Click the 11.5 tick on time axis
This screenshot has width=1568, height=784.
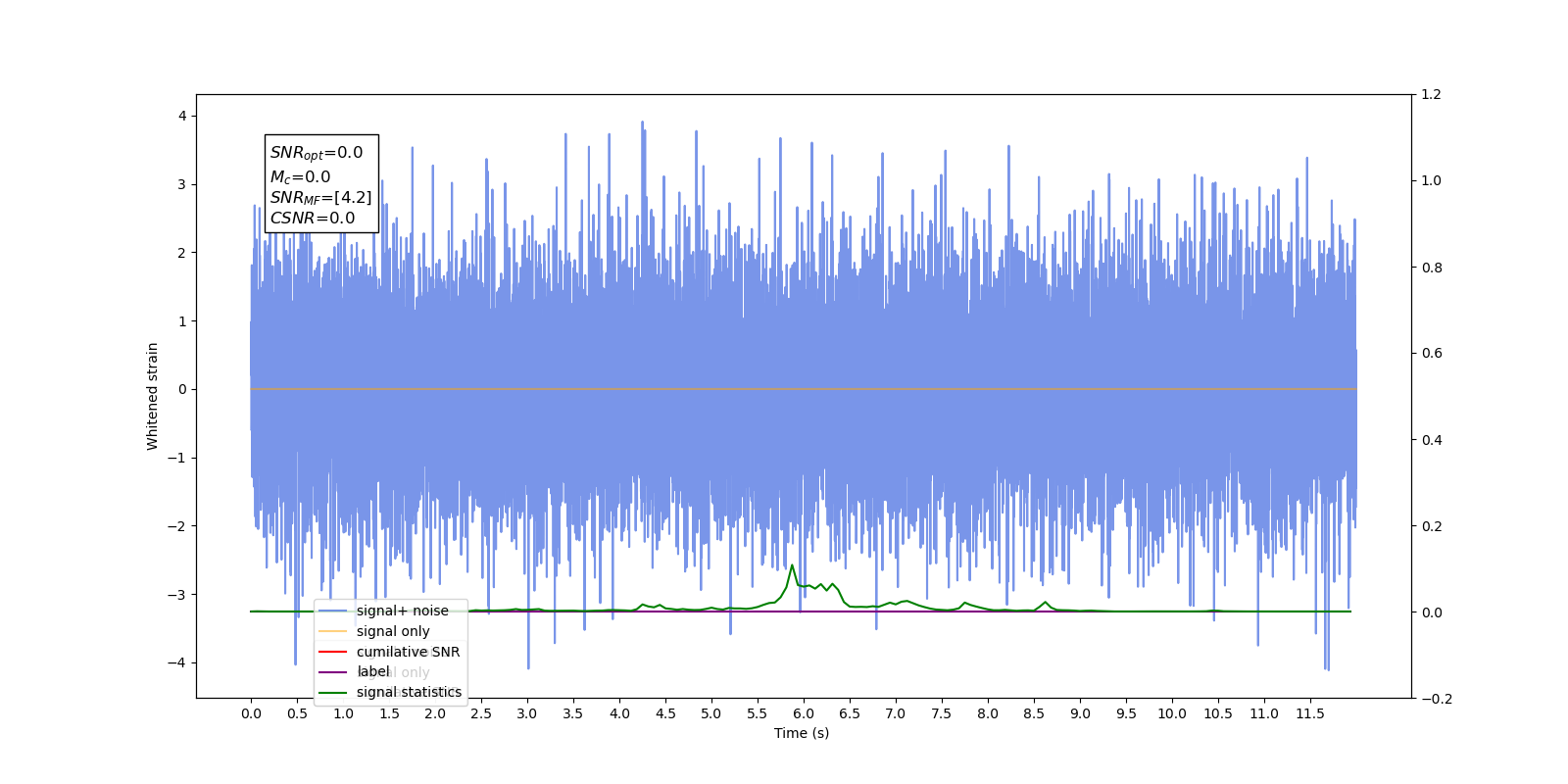(1310, 713)
